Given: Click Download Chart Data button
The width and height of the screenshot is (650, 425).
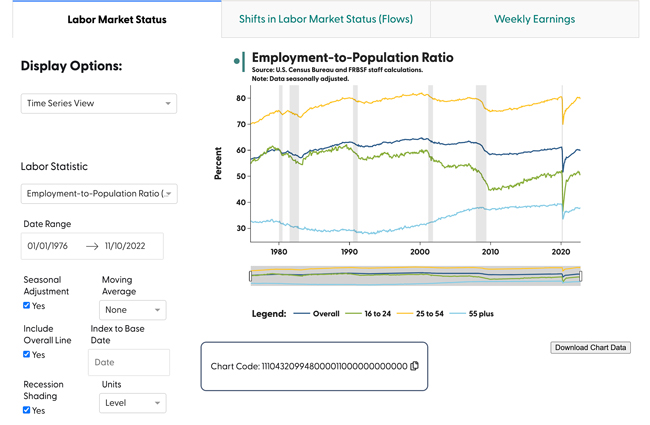Looking at the screenshot, I should (x=590, y=347).
